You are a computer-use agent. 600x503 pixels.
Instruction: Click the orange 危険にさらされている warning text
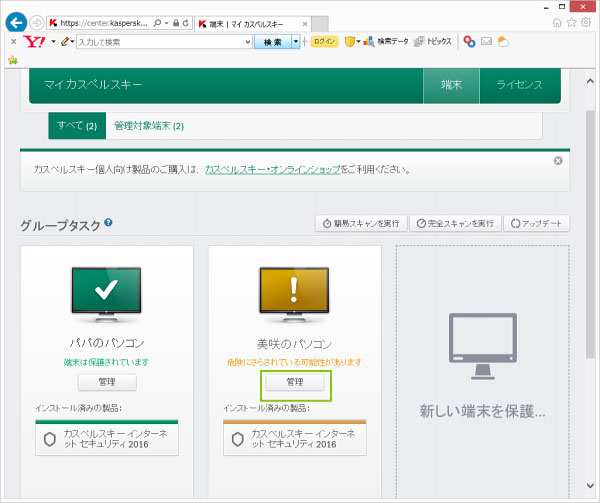[294, 362]
